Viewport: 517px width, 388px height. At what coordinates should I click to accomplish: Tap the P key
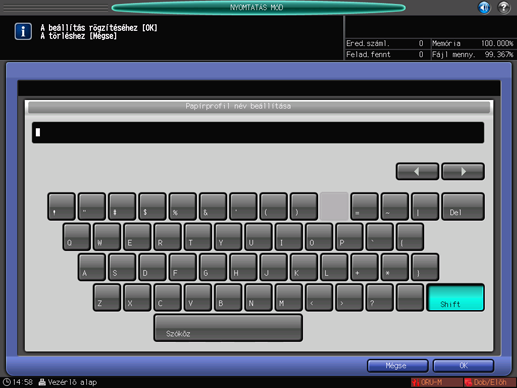click(x=350, y=237)
